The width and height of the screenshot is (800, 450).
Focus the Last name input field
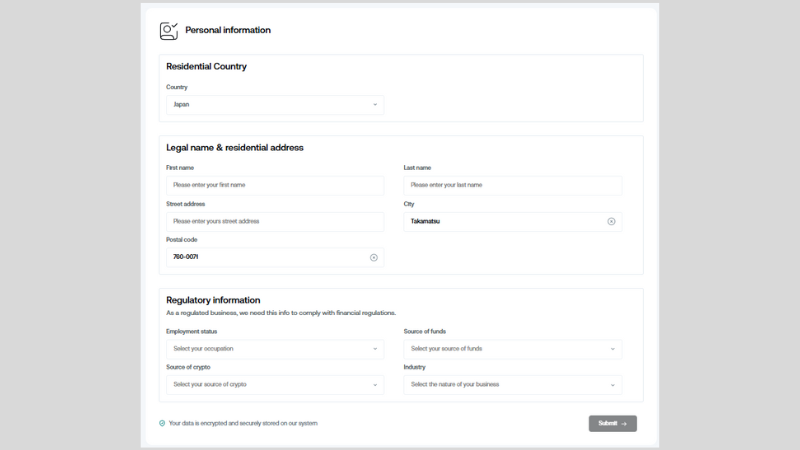point(513,185)
